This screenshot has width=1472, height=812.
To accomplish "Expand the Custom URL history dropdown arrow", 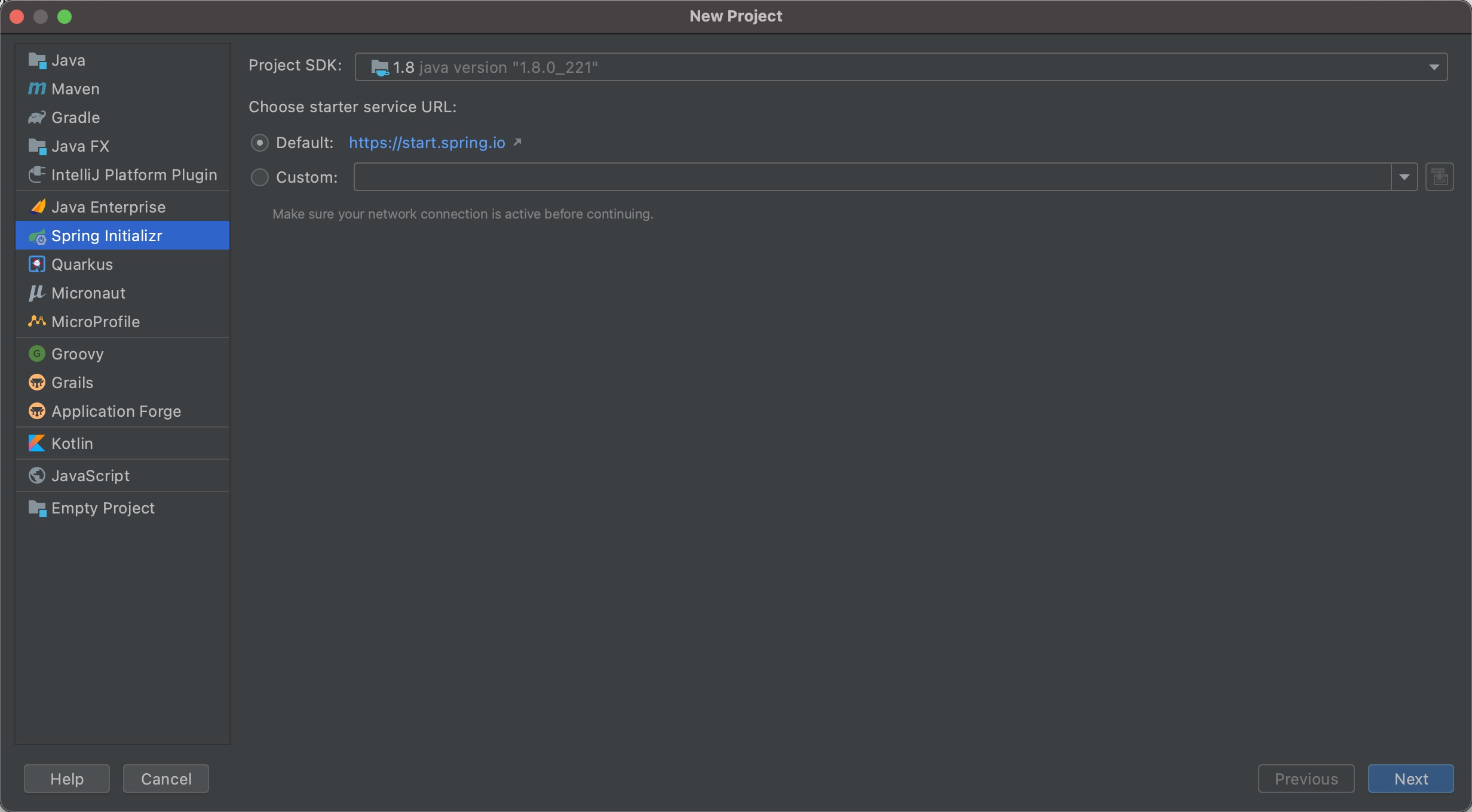I will pos(1404,177).
